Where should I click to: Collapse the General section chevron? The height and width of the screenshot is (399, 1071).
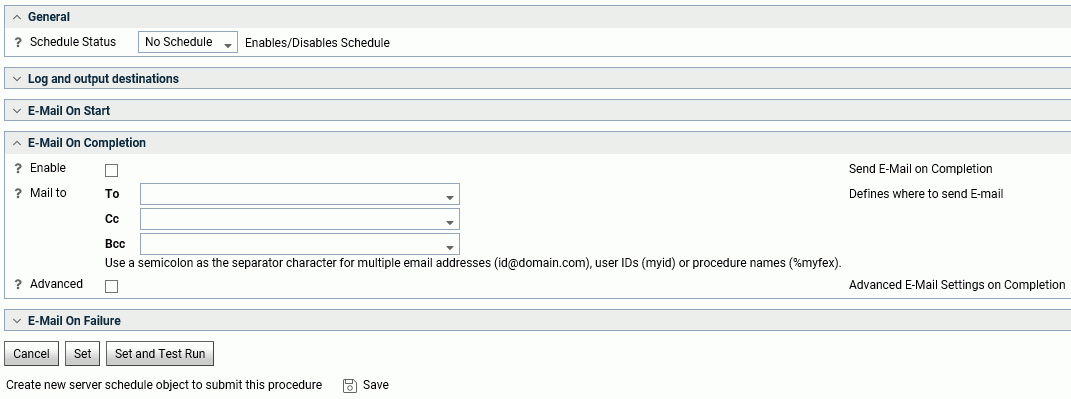(17, 17)
